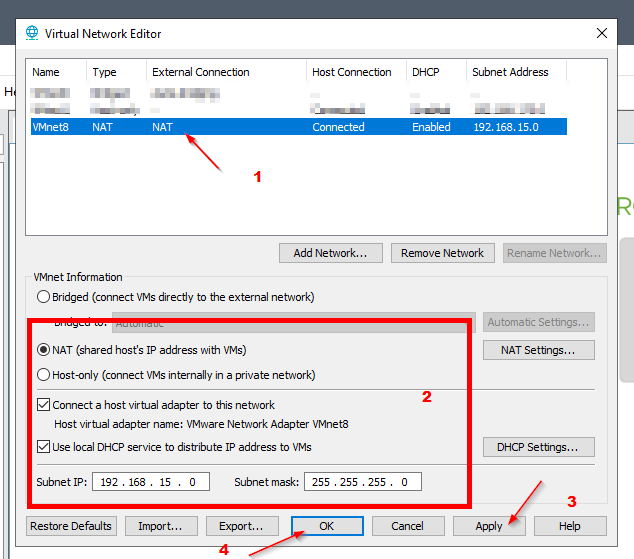The width and height of the screenshot is (634, 559).
Task: Click the Add Network button
Action: (330, 253)
